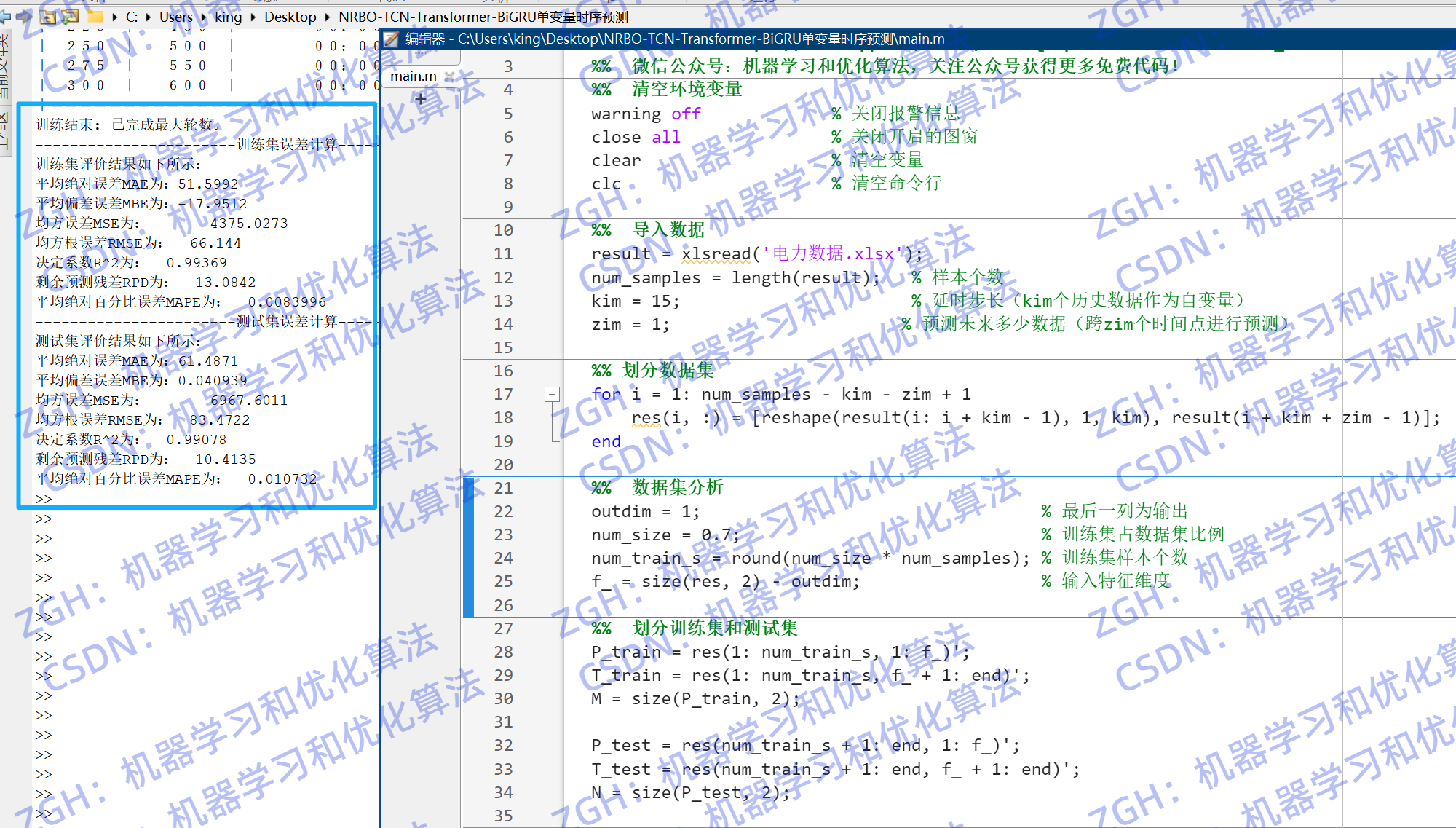
Task: Open NRBO-TCN-Transformer-BiGRU folder breadcrumb
Action: [482, 17]
